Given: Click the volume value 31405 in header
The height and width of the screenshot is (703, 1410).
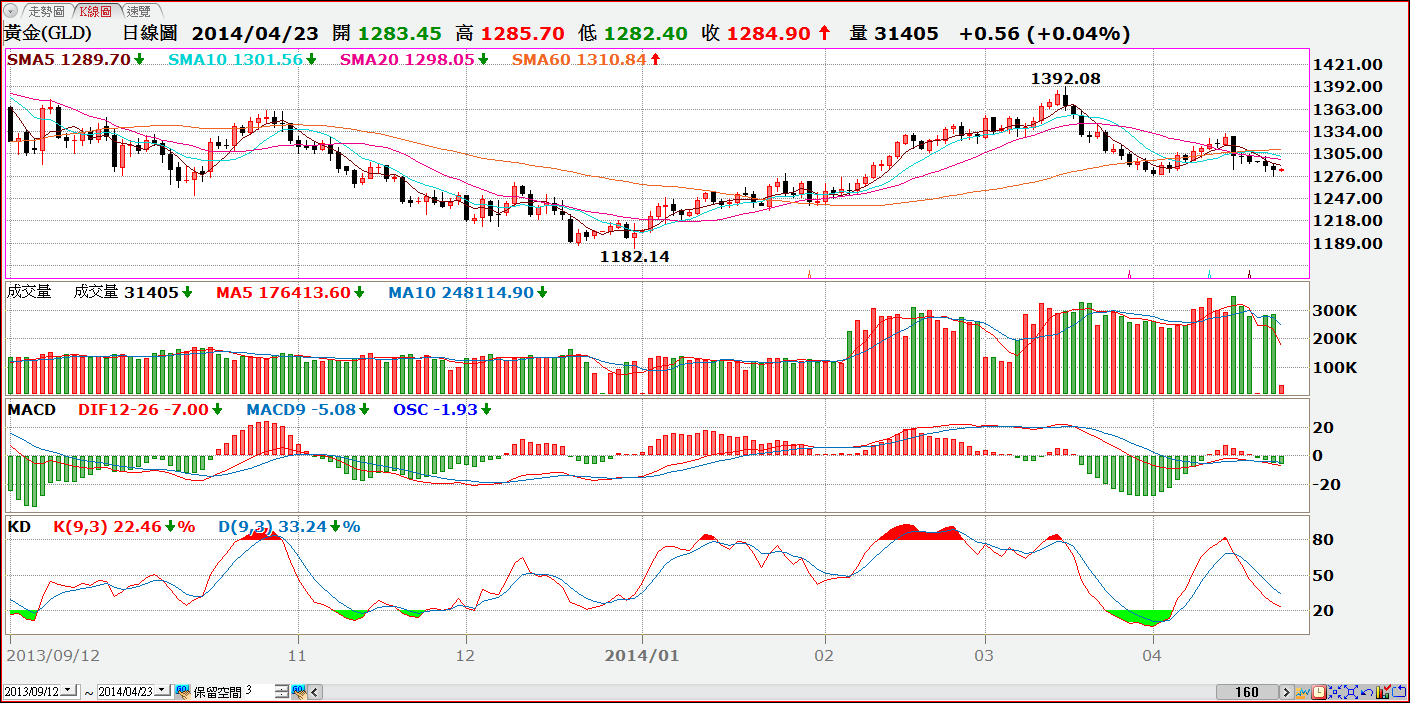Looking at the screenshot, I should (x=906, y=33).
